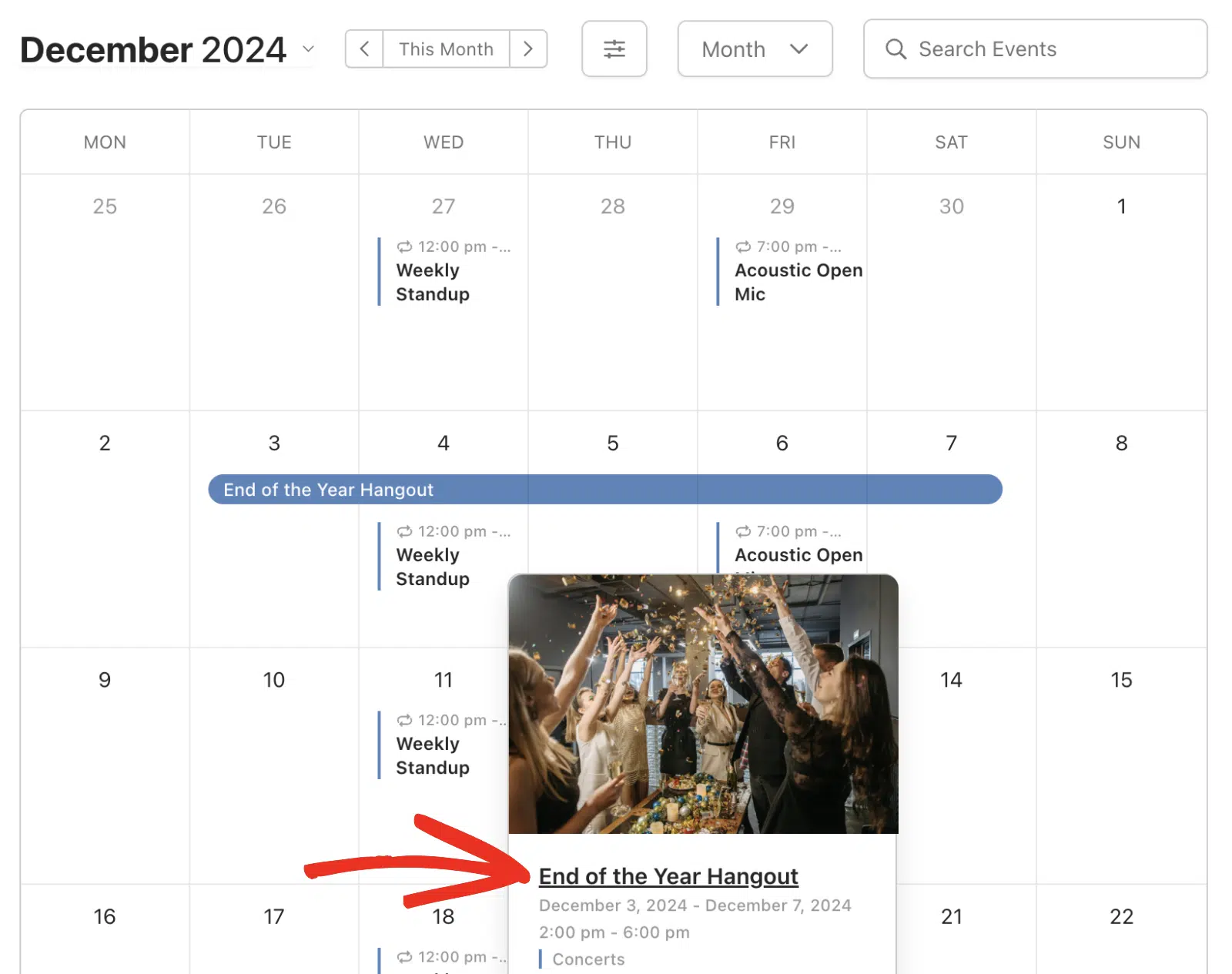The height and width of the screenshot is (974, 1232).
Task: Click recurring icon on Dec 4 Weekly Standup
Action: click(x=404, y=532)
